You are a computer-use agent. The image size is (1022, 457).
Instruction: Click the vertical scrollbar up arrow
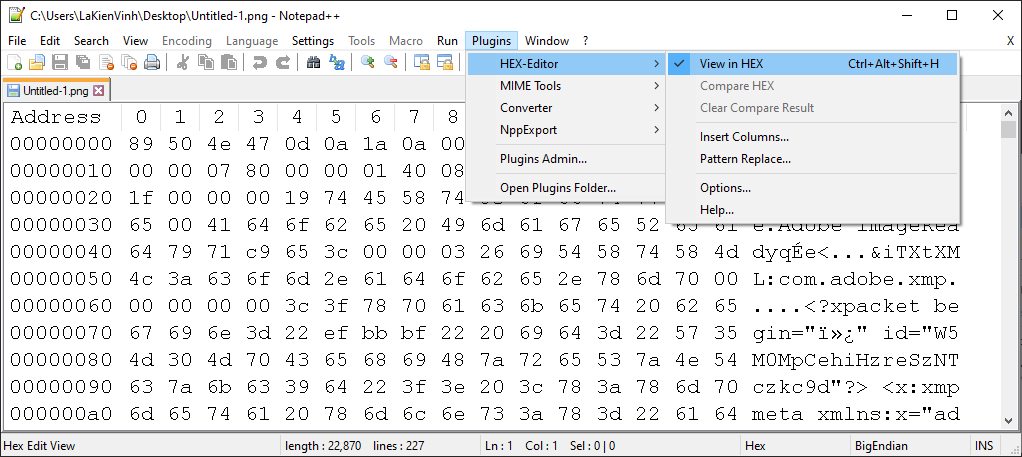[1008, 111]
